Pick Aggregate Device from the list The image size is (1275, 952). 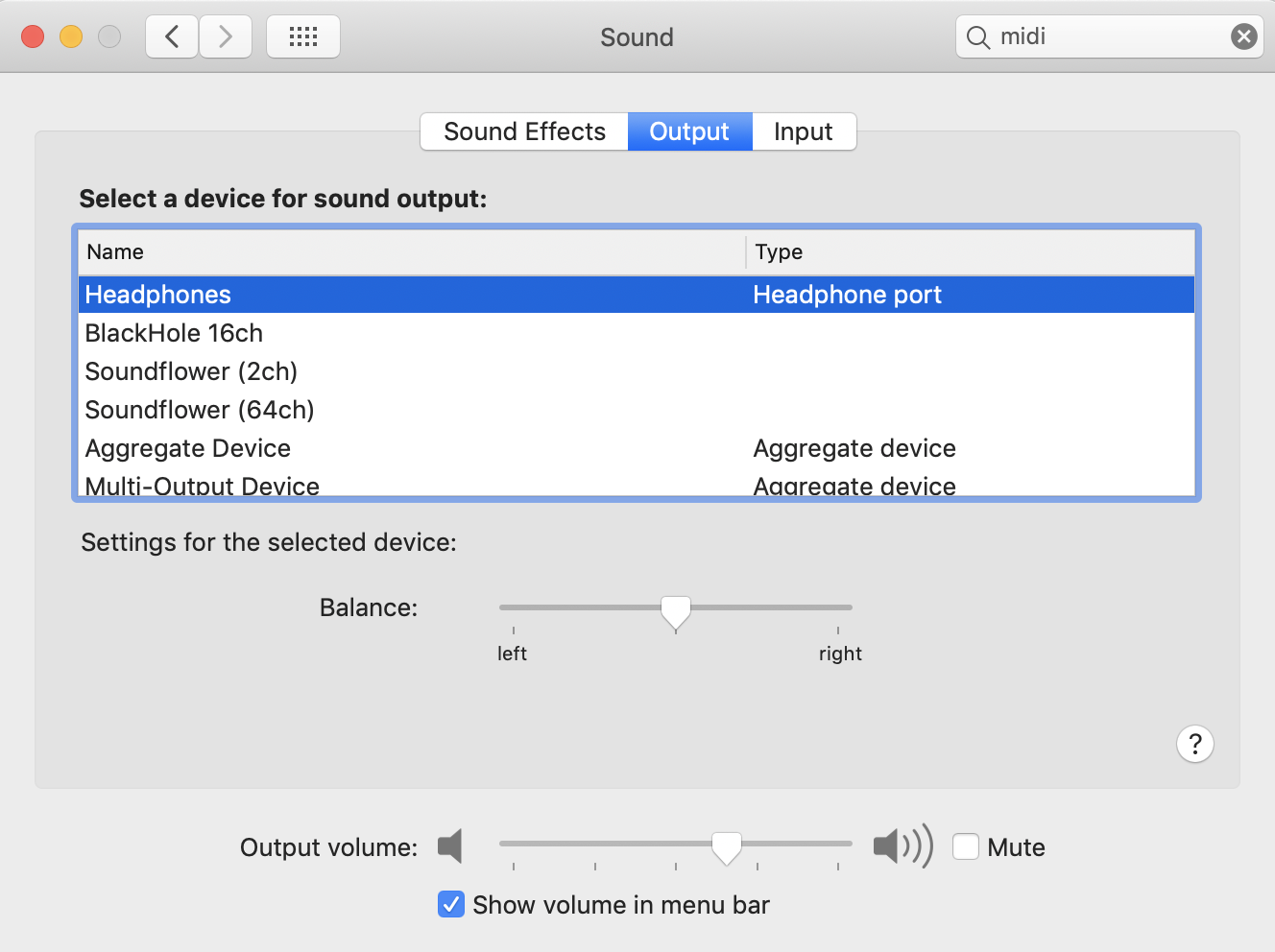point(188,448)
